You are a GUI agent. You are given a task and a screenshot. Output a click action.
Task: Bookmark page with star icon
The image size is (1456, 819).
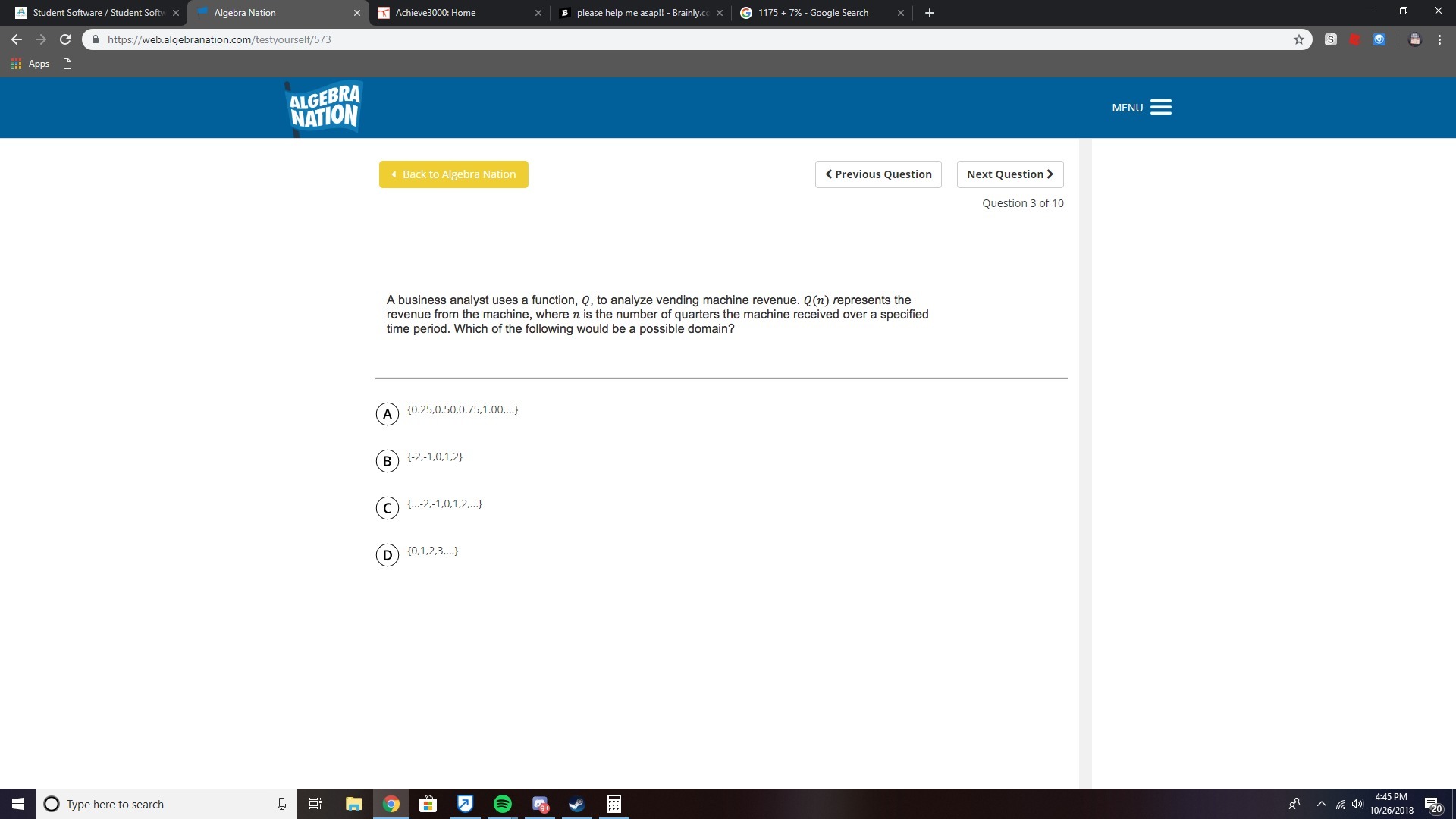pos(1299,39)
